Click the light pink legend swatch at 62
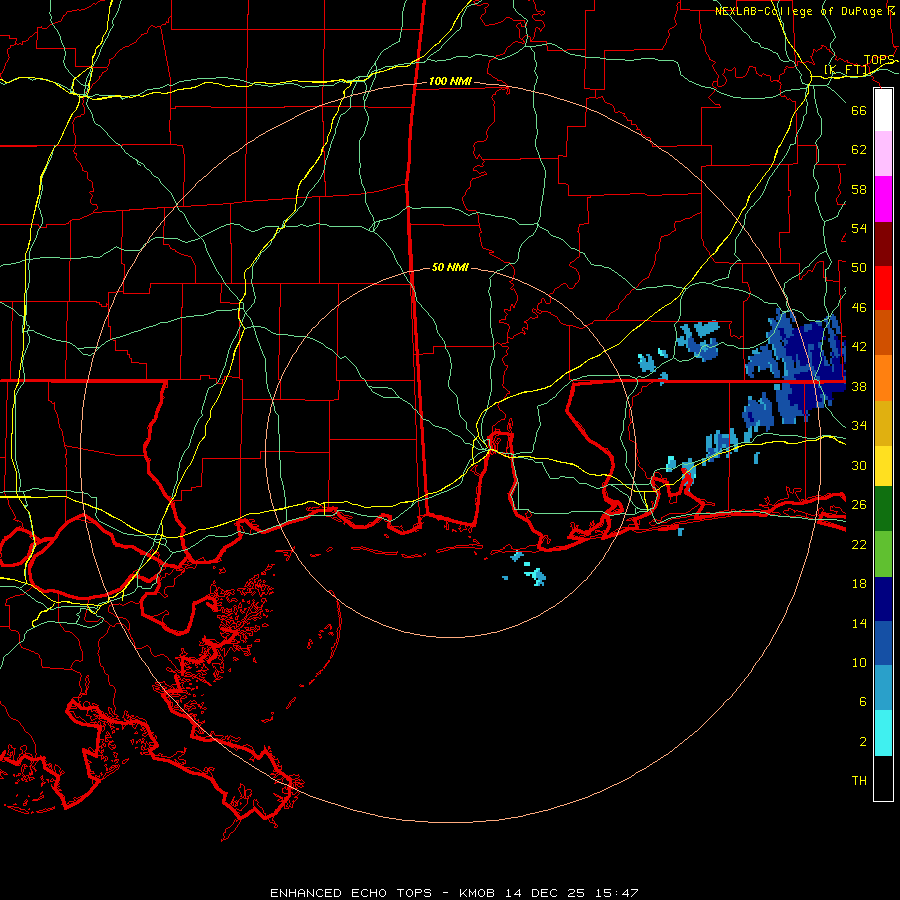 tap(883, 154)
